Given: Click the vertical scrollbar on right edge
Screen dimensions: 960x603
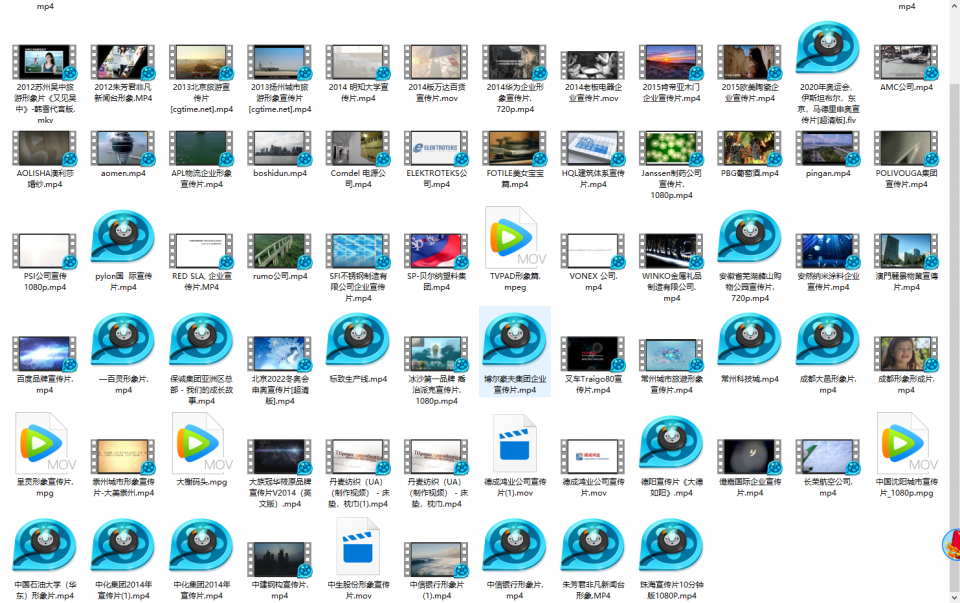Looking at the screenshot, I should point(954,300).
